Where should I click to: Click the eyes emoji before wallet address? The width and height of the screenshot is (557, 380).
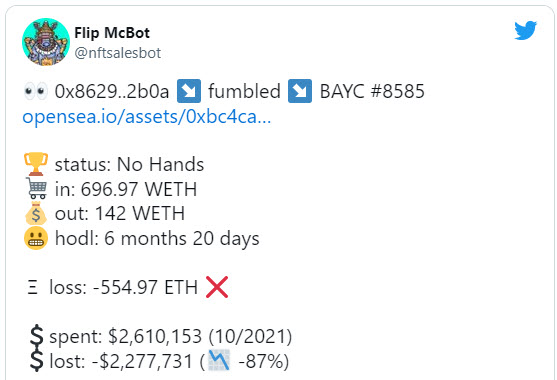(36, 91)
